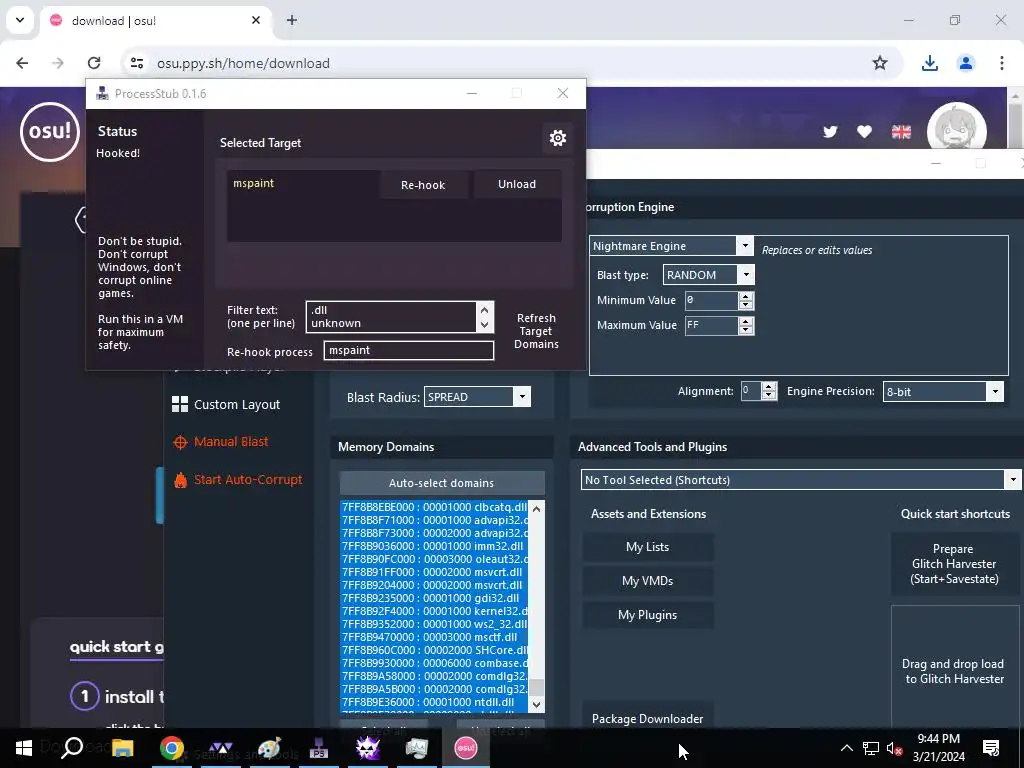Bookmark this page with the star icon
The width and height of the screenshot is (1024, 768).
point(880,63)
